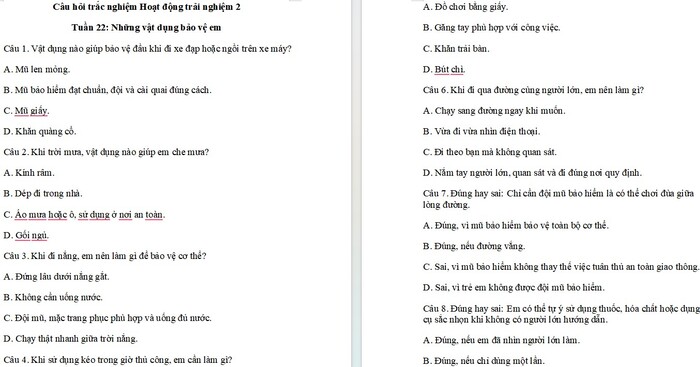Click answer 'C. Đội mũ, mặc trang phục phù hợp'
Screen dimensions: 700x367
click(x=107, y=318)
